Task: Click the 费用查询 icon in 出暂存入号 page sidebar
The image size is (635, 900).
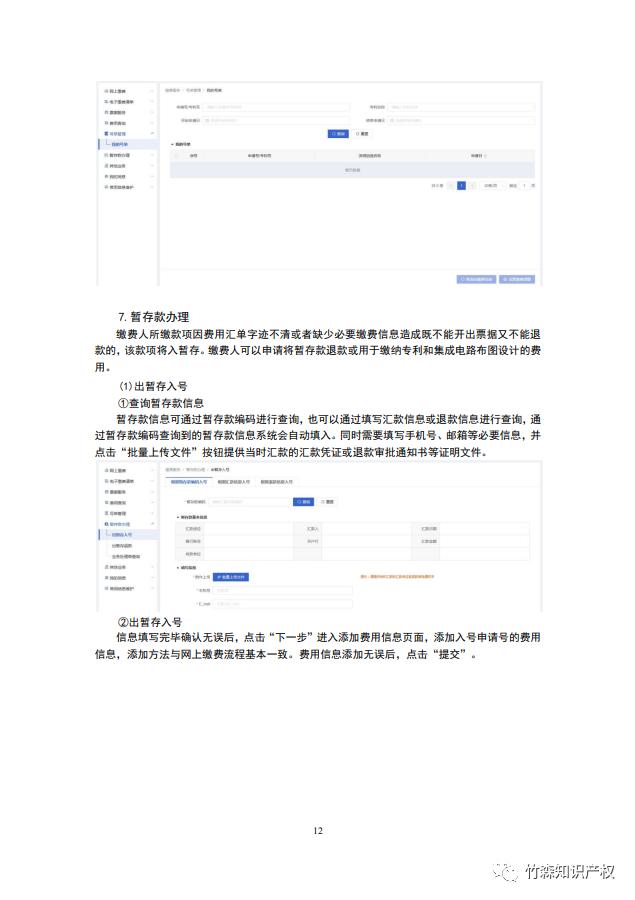Action: coord(106,502)
